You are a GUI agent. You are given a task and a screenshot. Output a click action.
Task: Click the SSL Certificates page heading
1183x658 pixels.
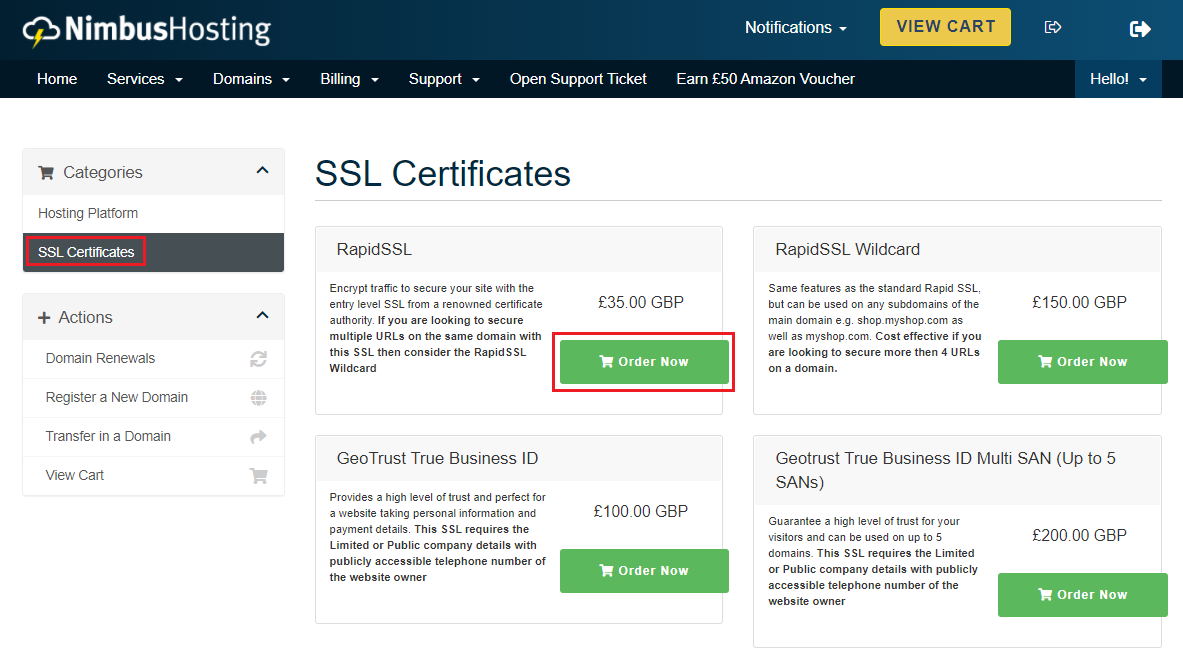[x=443, y=174]
